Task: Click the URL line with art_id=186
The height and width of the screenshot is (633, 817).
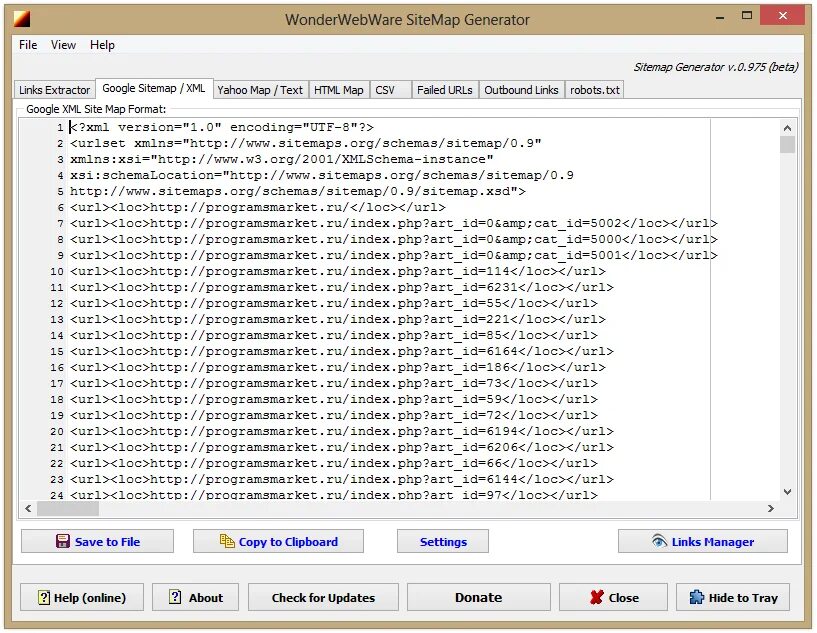Action: click(x=338, y=367)
